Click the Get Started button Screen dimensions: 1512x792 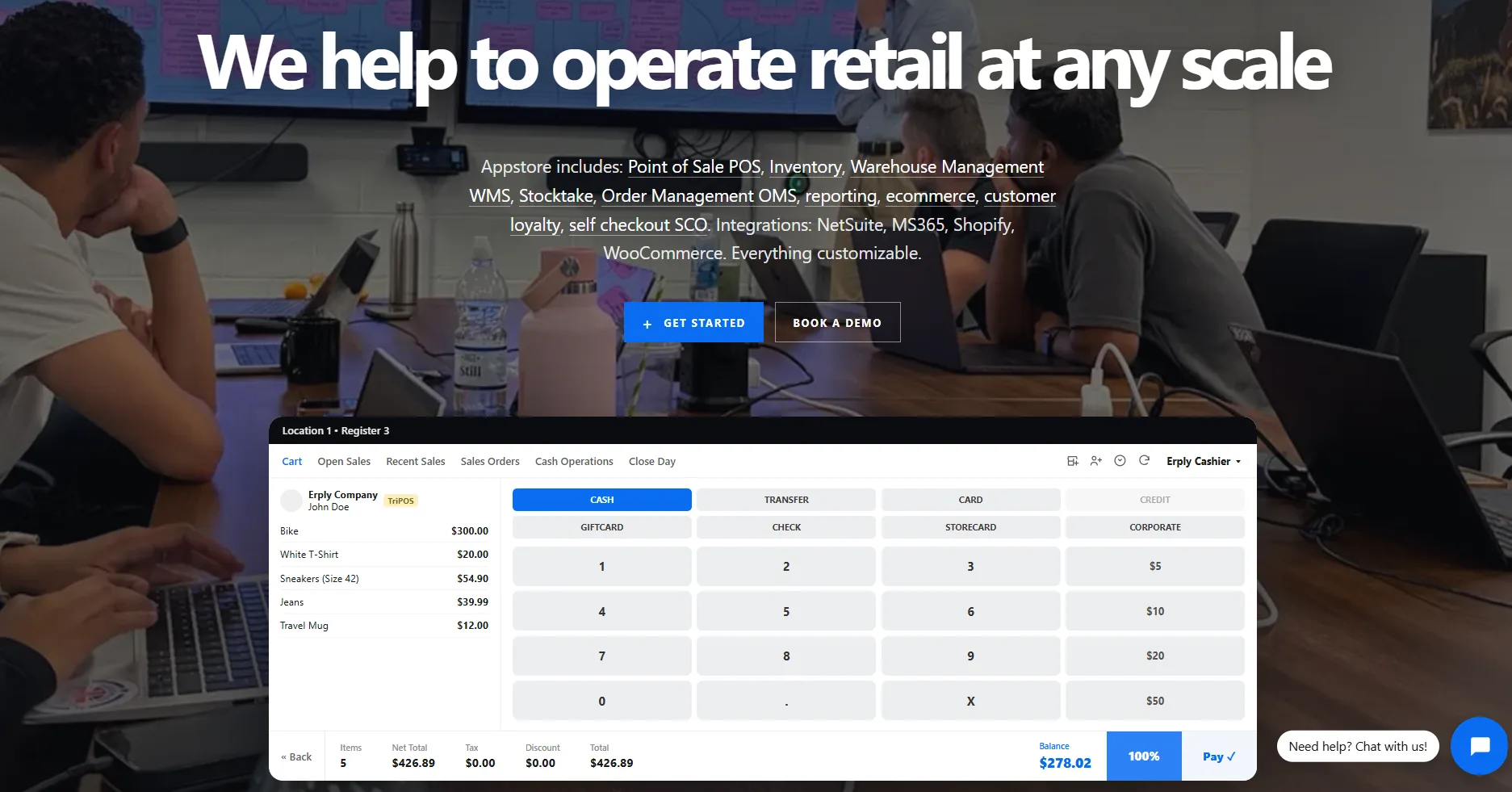tap(693, 322)
